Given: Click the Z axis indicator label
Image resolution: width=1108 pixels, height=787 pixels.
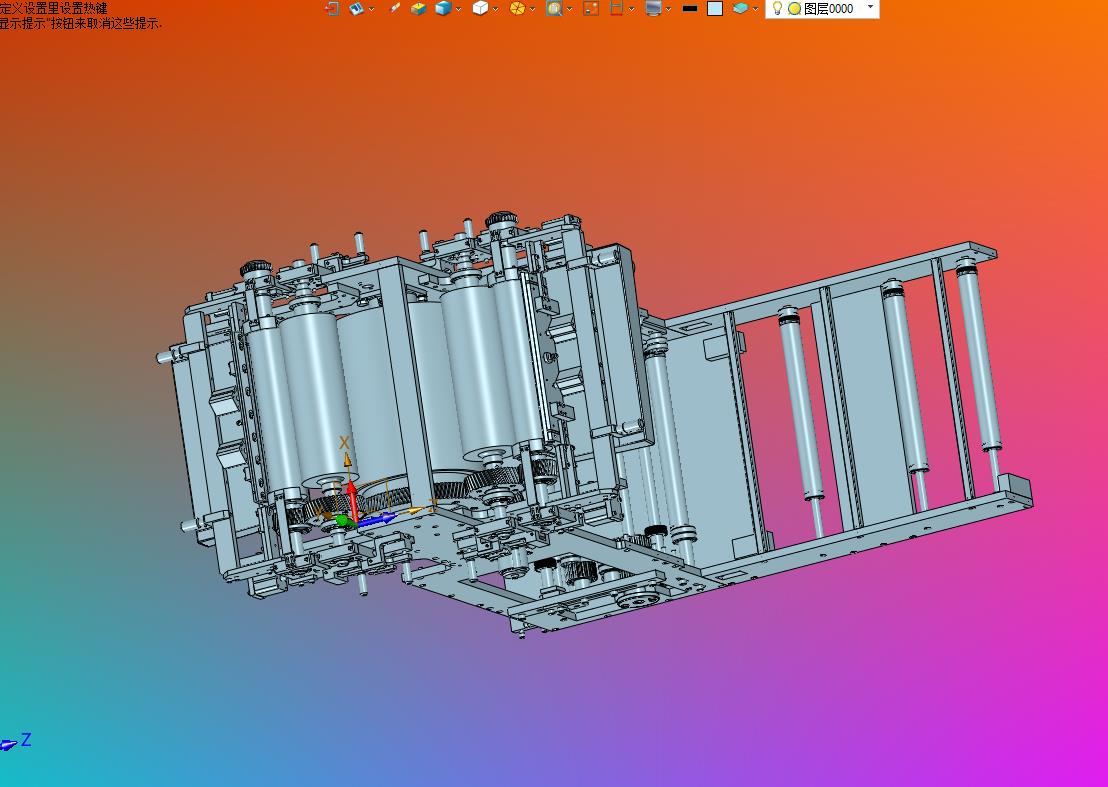Looking at the screenshot, I should coord(26,739).
